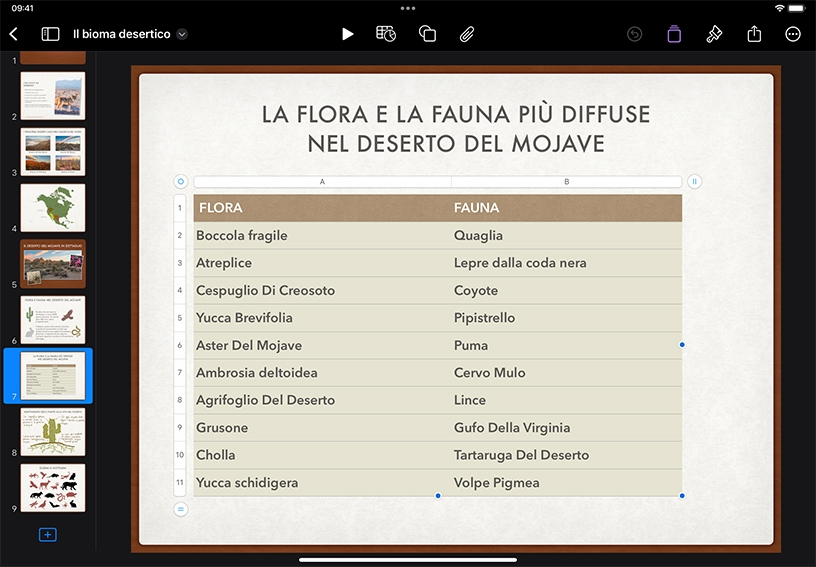816x567 pixels.
Task: Select slide 8 thumbnail with cactus drawing
Action: pyautogui.click(x=53, y=432)
